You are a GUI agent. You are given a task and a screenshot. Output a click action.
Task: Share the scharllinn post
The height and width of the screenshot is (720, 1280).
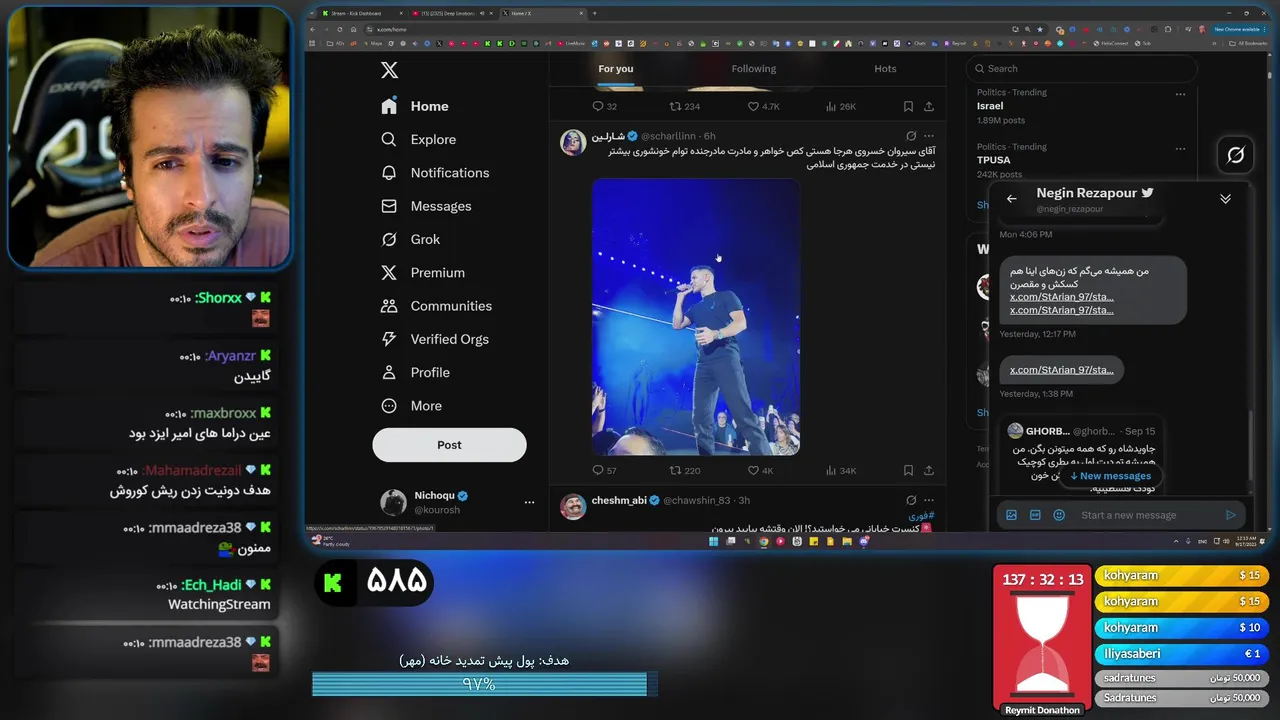click(929, 470)
